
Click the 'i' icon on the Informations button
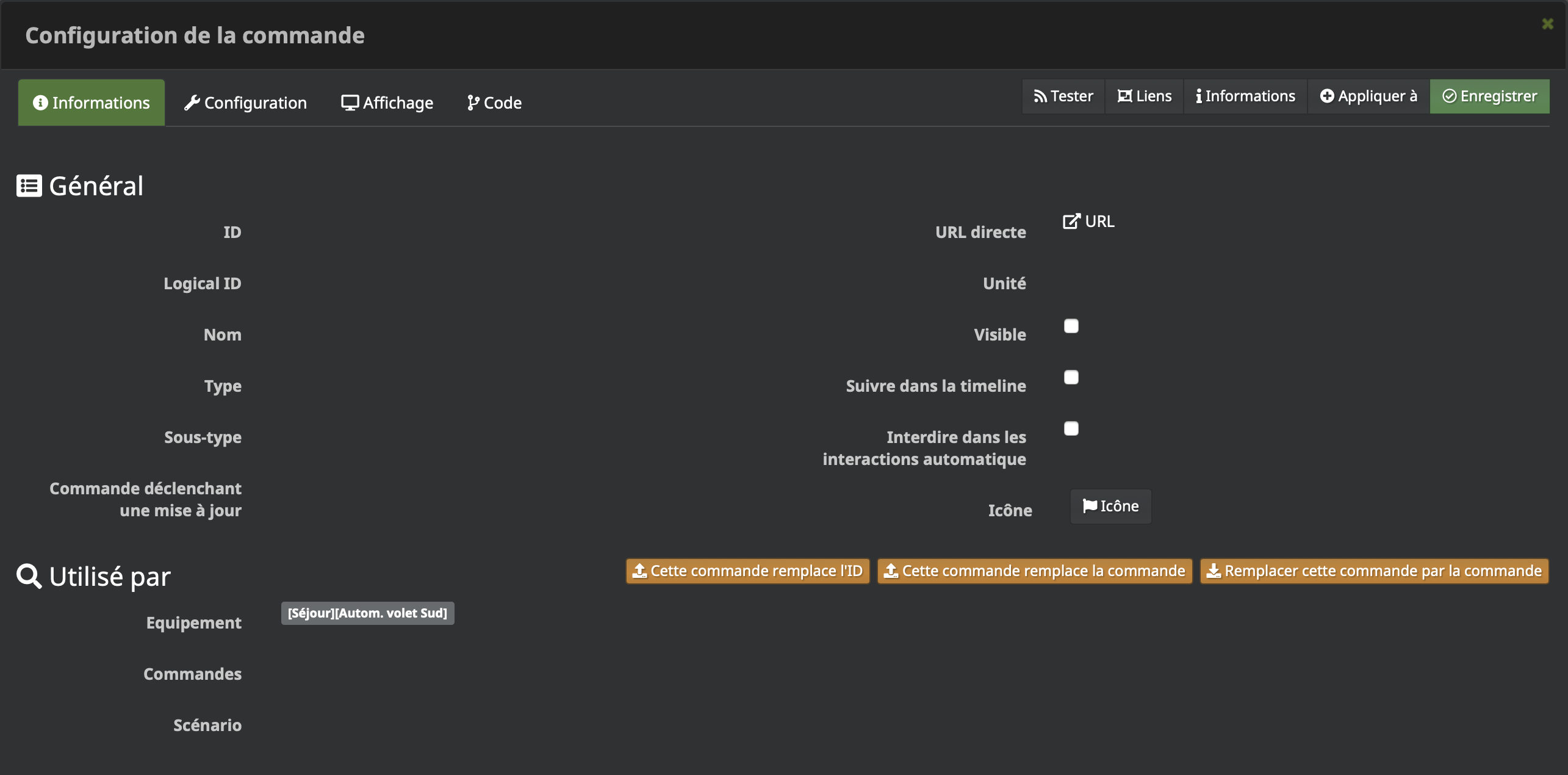pos(1199,96)
